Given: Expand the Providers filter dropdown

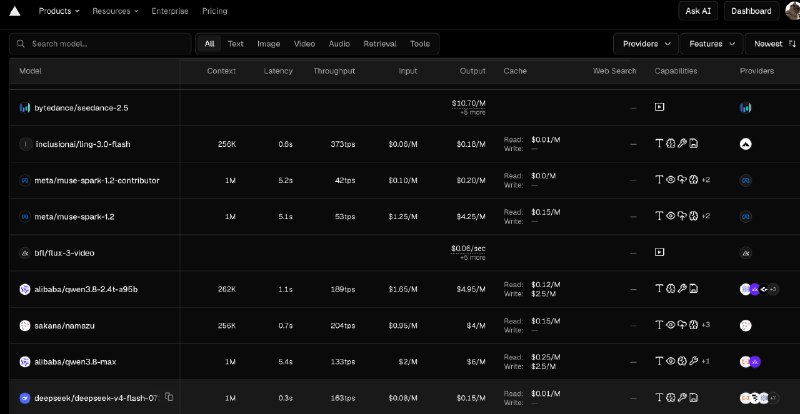Looking at the screenshot, I should [646, 44].
